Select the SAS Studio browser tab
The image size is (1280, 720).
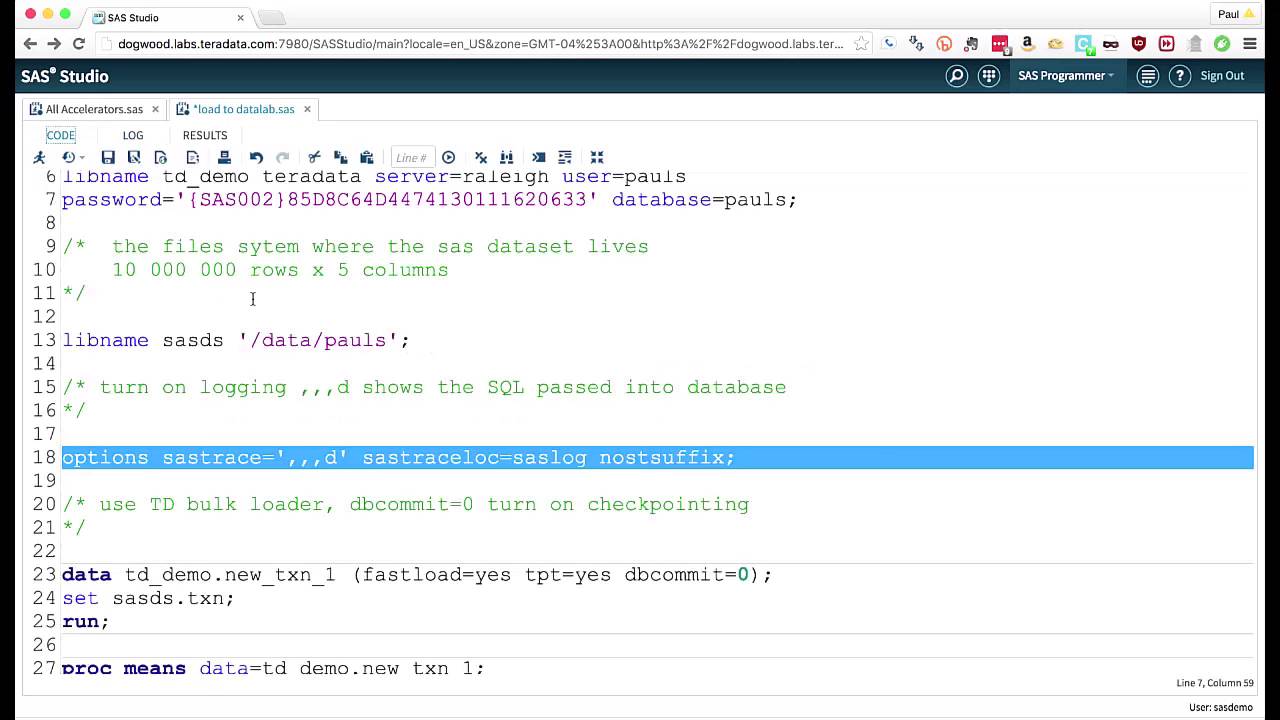(167, 18)
